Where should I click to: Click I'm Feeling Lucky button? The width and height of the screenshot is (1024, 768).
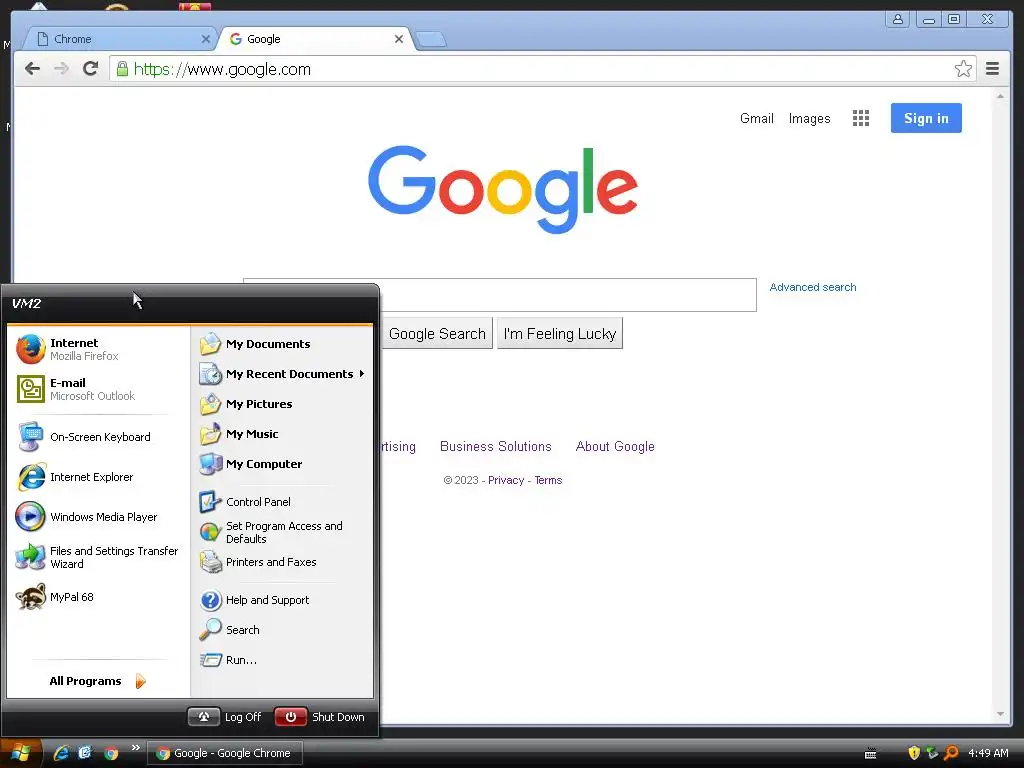(560, 334)
